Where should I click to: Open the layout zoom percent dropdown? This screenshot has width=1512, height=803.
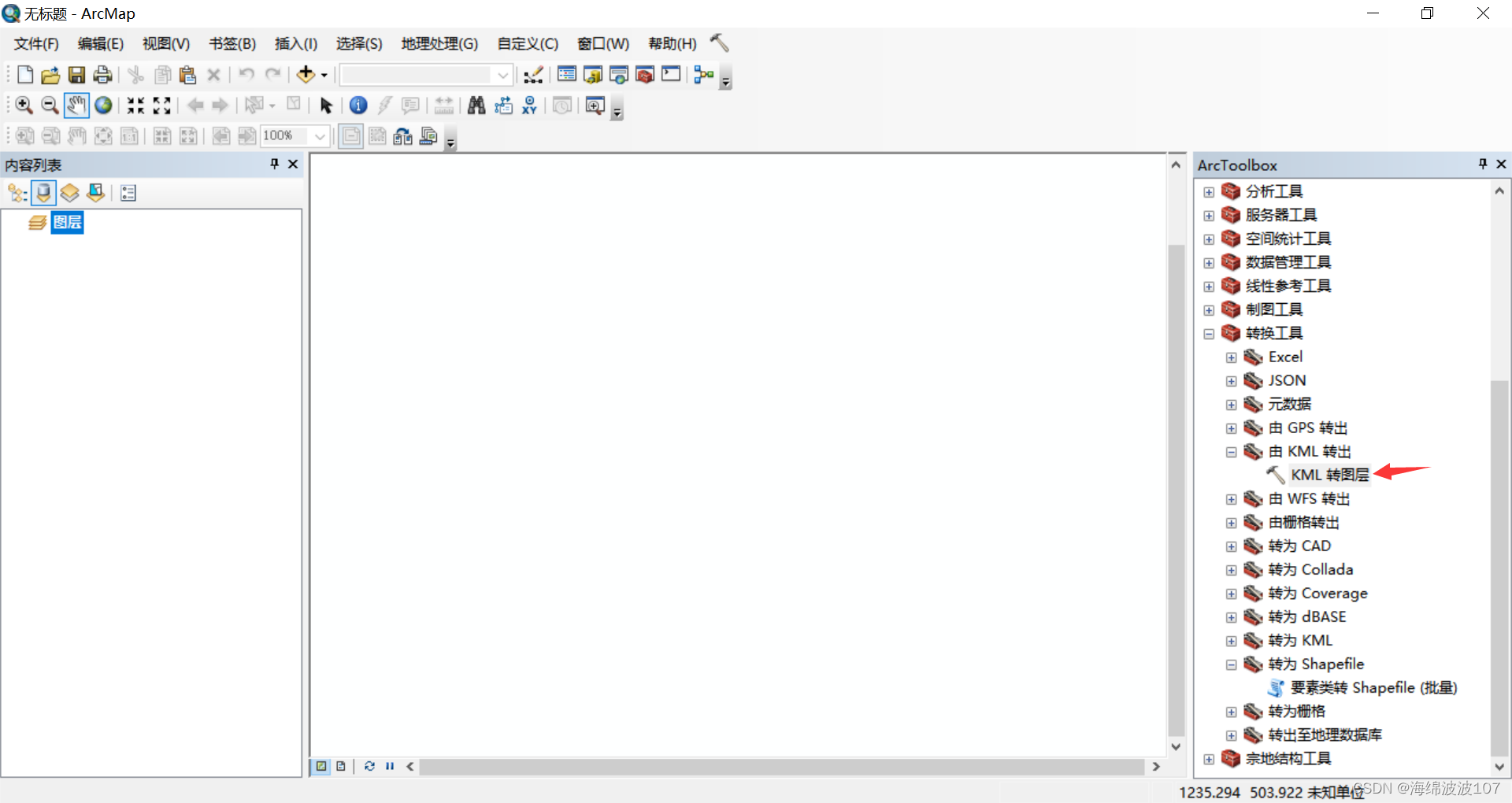point(320,136)
